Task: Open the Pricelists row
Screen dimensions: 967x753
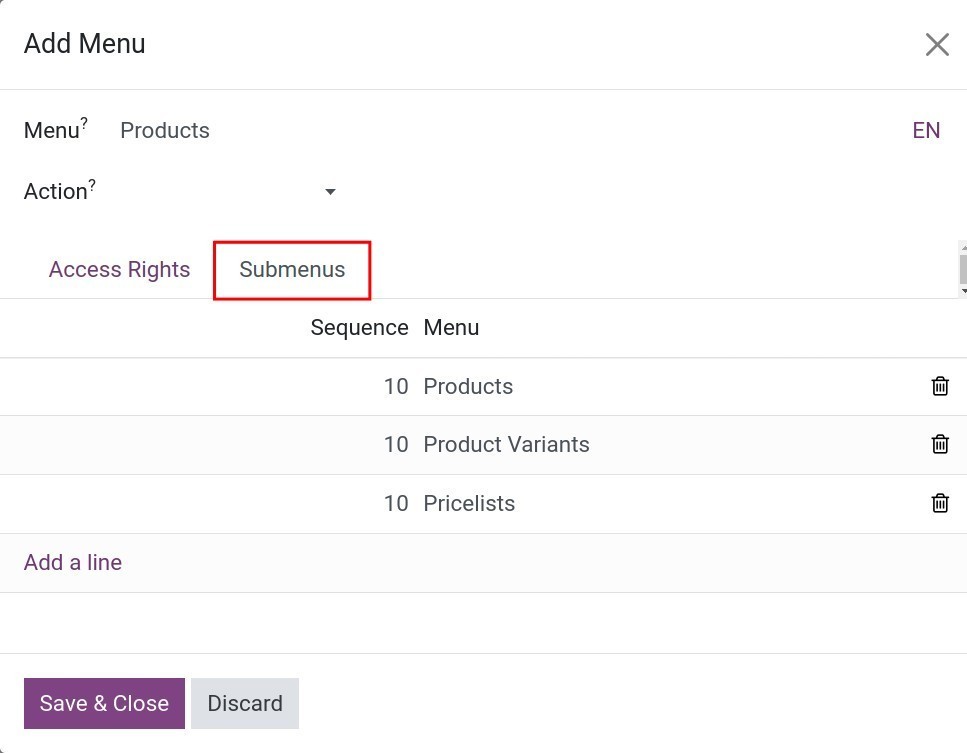Action: (484, 504)
